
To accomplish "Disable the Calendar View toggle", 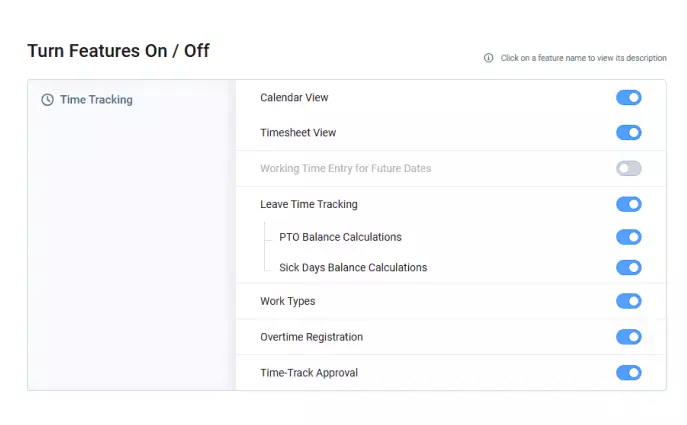I will coord(628,98).
